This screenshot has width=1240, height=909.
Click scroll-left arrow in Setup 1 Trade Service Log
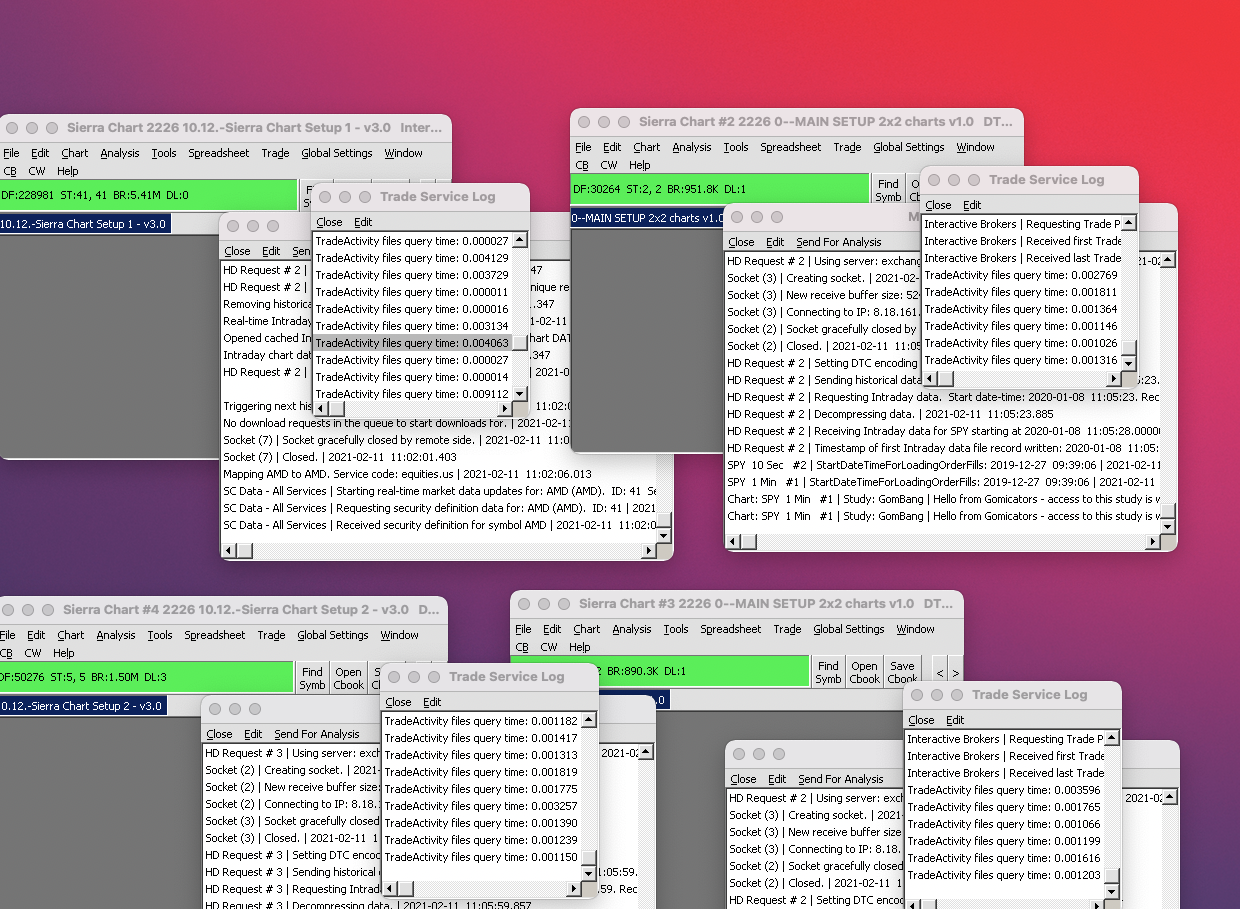(321, 408)
